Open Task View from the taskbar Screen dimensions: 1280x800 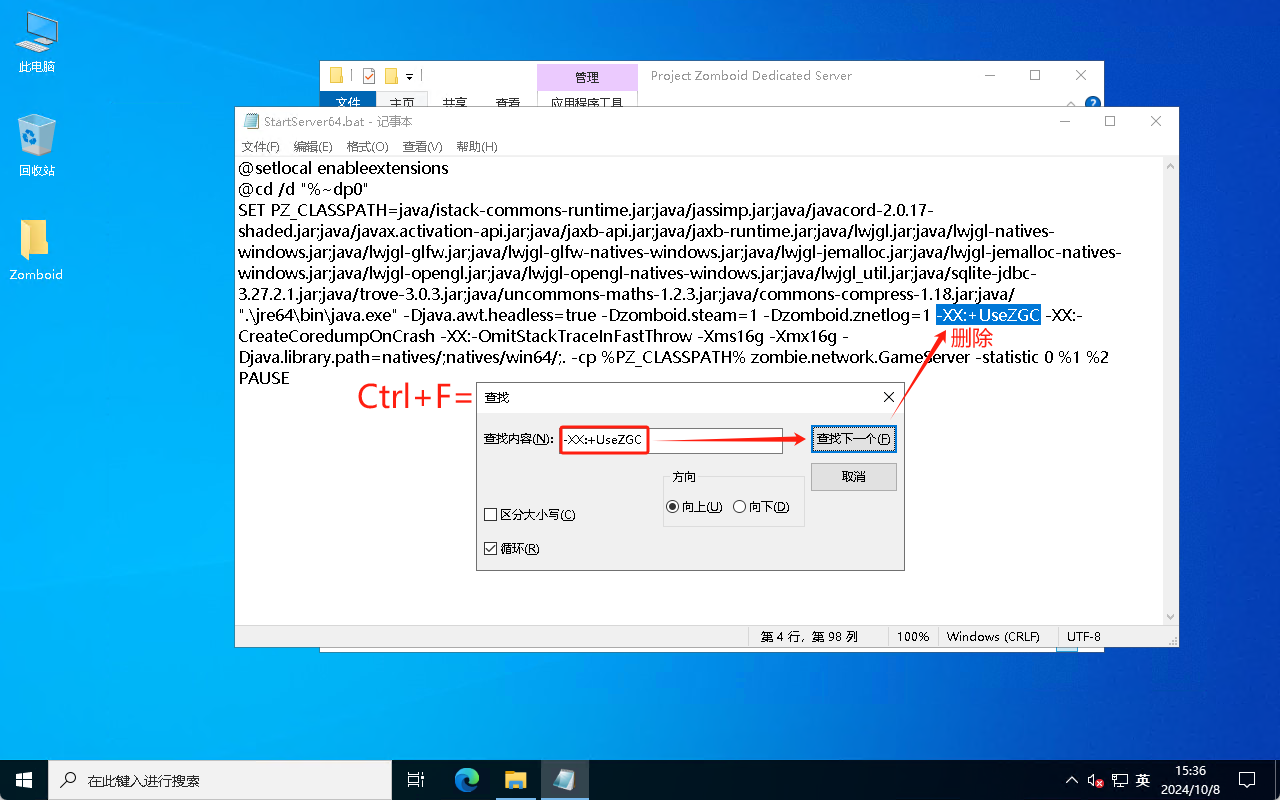click(x=417, y=780)
